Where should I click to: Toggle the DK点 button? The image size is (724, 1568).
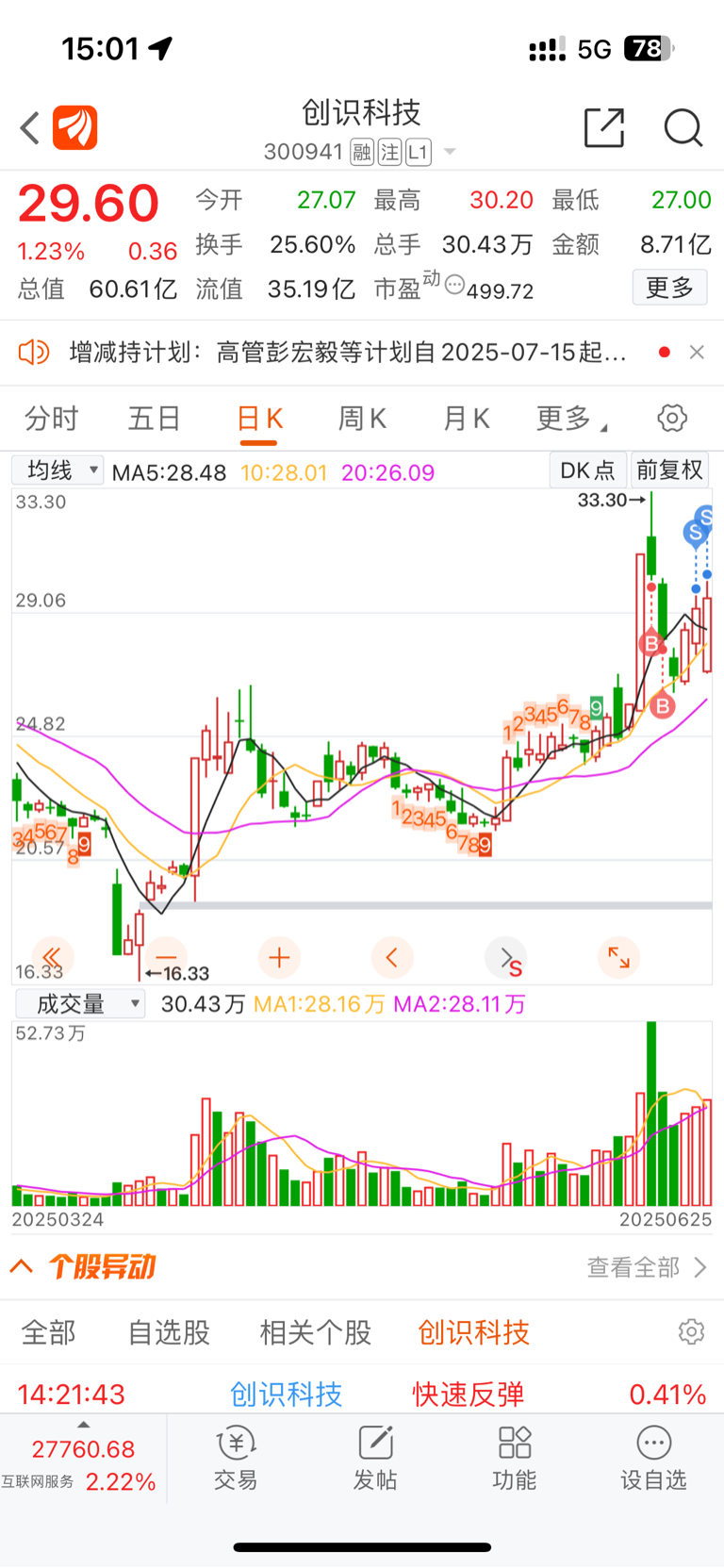point(587,470)
